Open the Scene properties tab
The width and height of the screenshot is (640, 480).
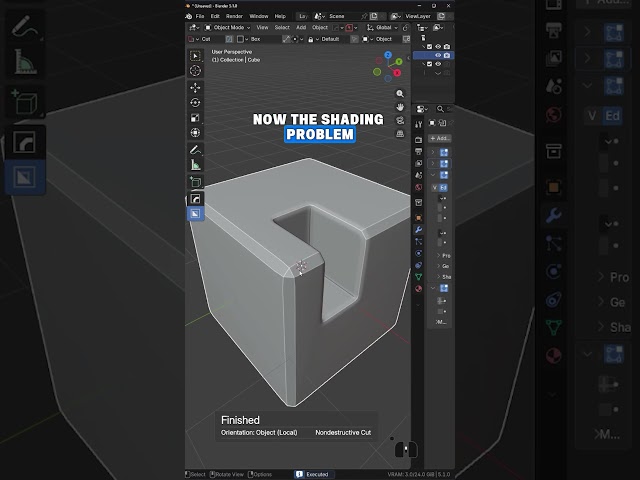[x=418, y=176]
